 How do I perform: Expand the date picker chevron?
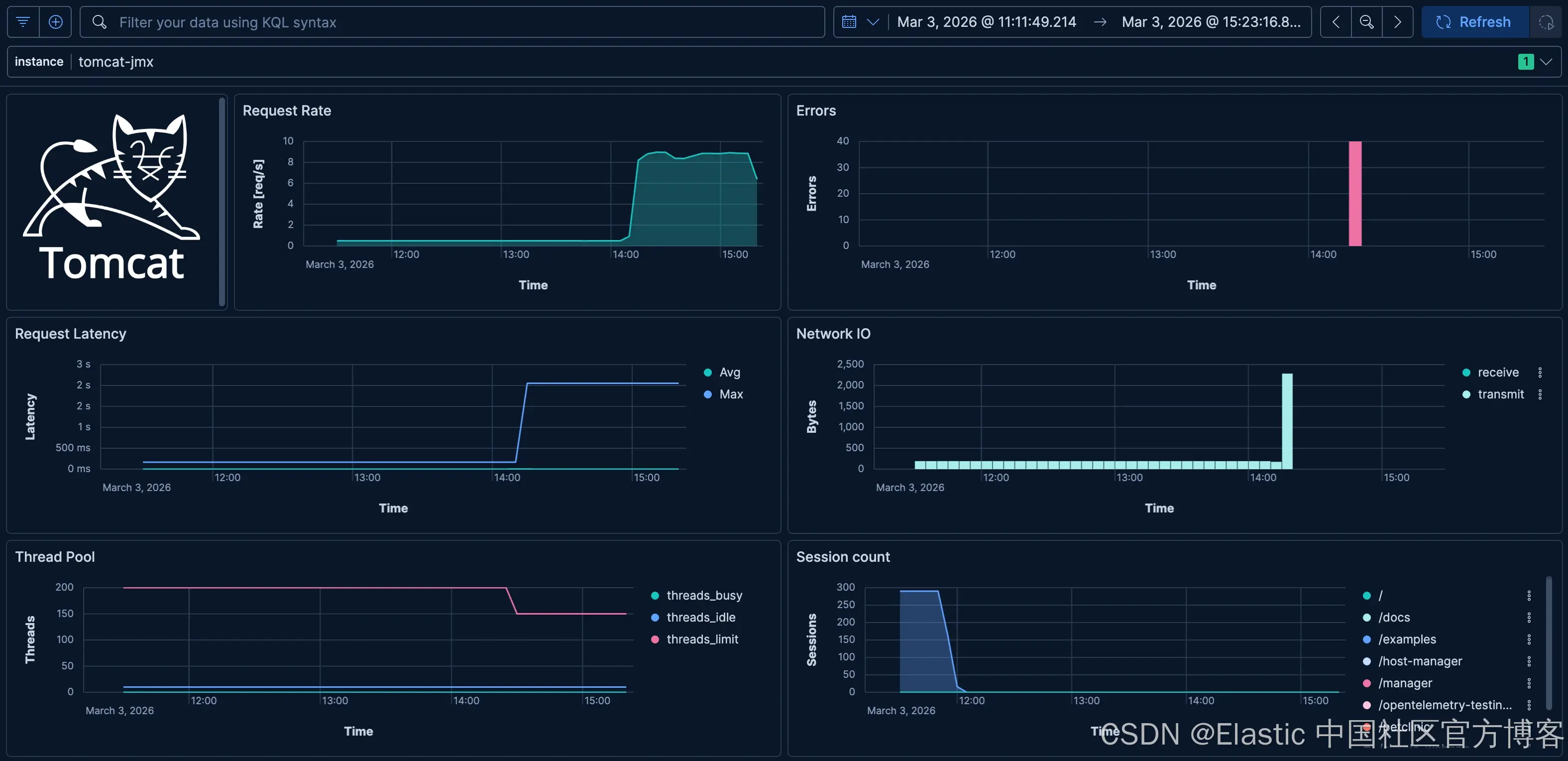tap(873, 22)
